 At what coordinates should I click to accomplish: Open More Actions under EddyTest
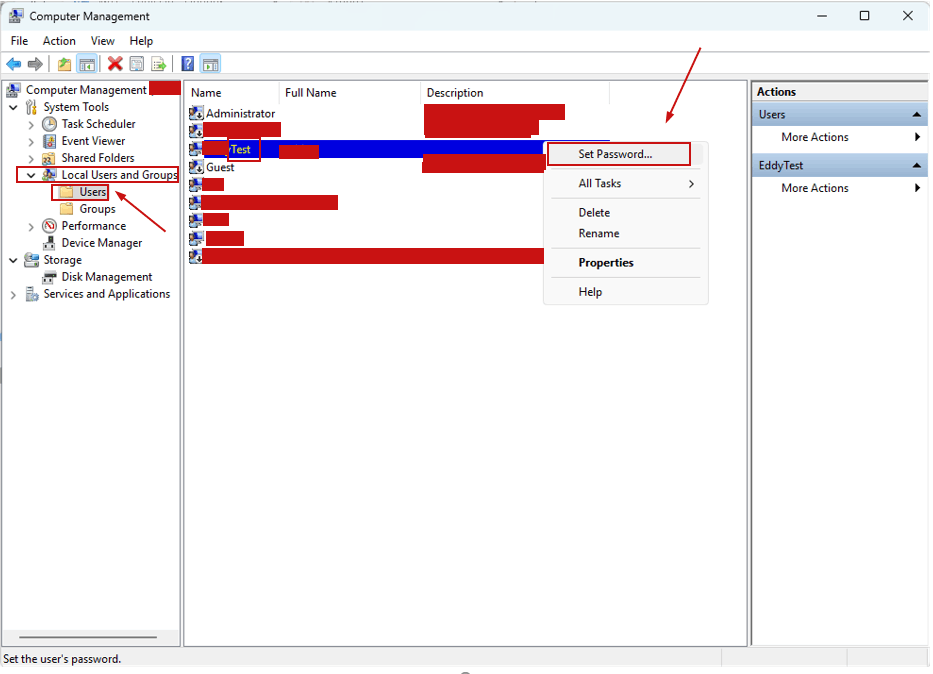pos(840,188)
